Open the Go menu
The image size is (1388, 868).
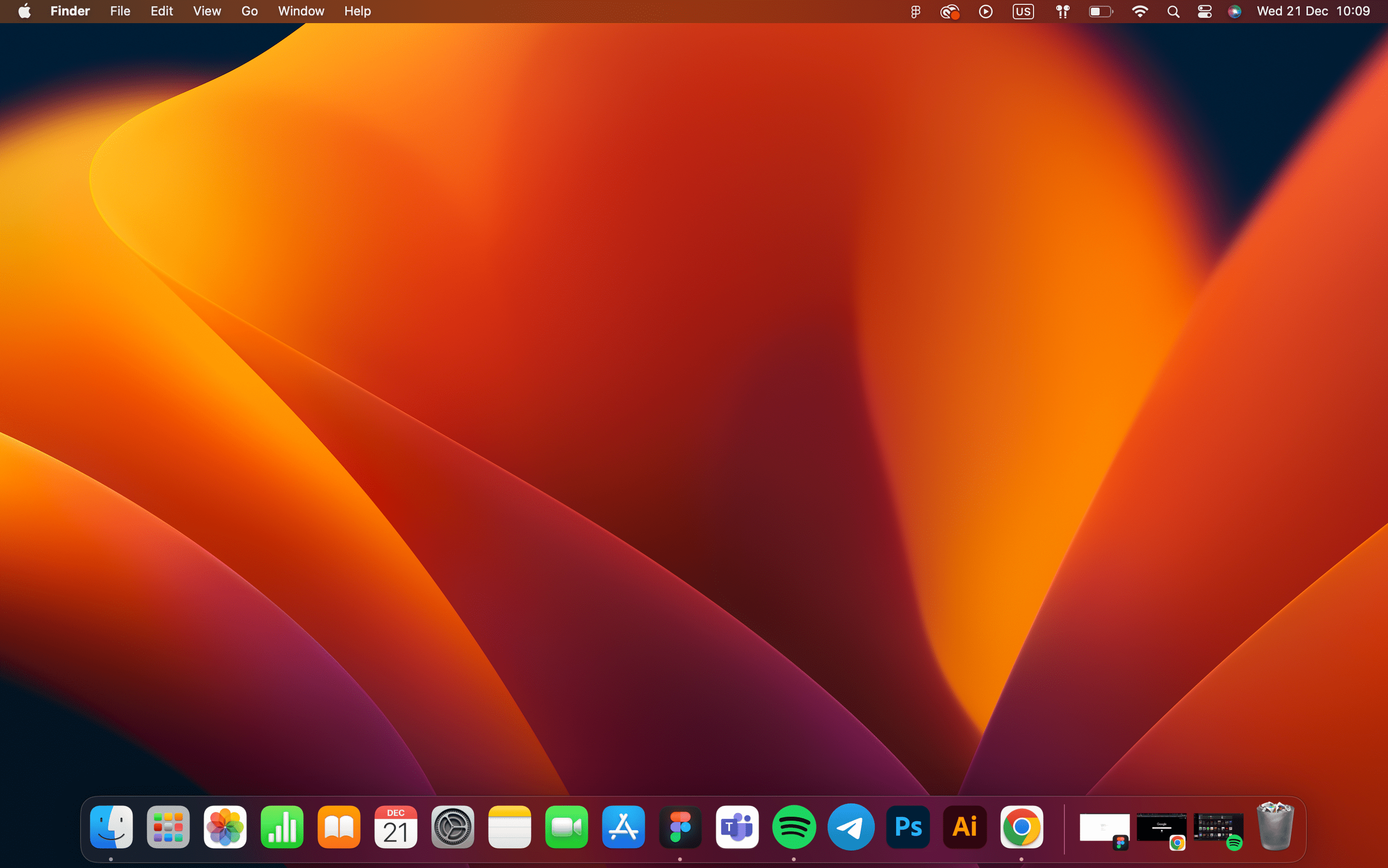[x=249, y=11]
